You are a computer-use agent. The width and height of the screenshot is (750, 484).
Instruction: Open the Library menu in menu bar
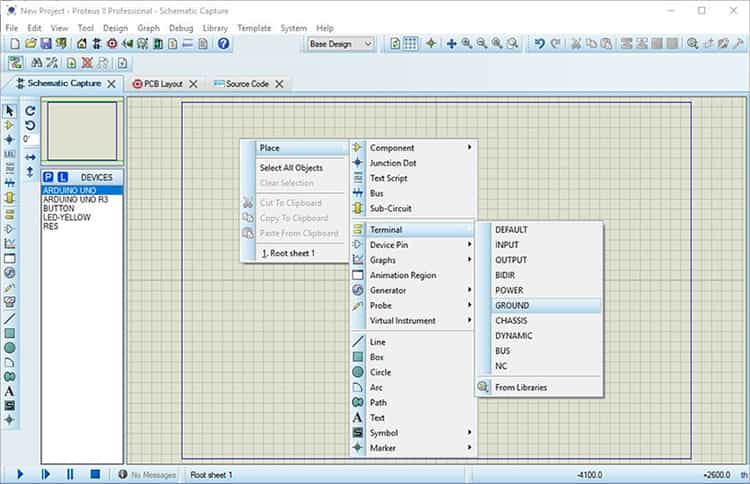(x=215, y=28)
